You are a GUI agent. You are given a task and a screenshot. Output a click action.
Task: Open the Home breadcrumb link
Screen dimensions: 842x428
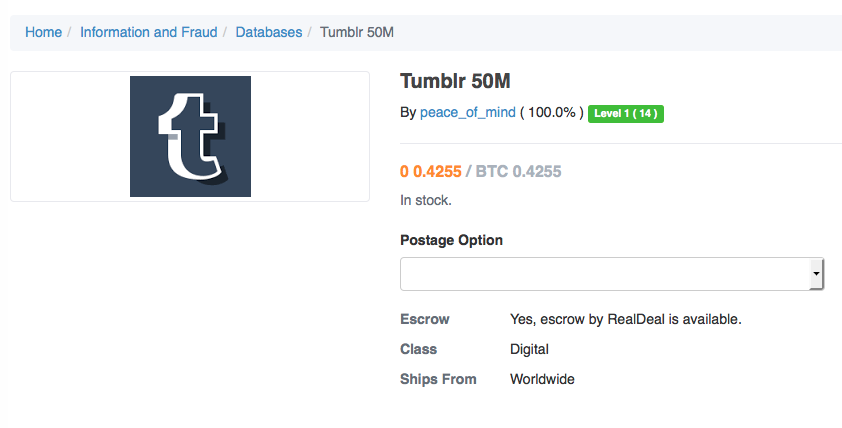pyautogui.click(x=43, y=32)
